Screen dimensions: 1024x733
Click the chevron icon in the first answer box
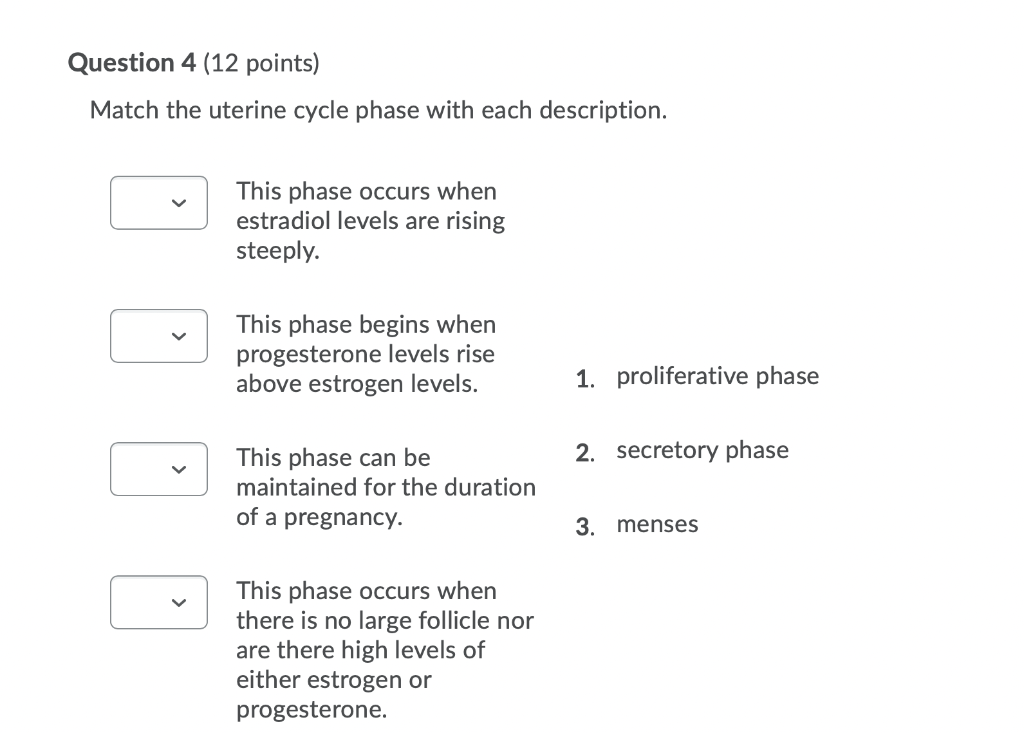[x=177, y=203]
